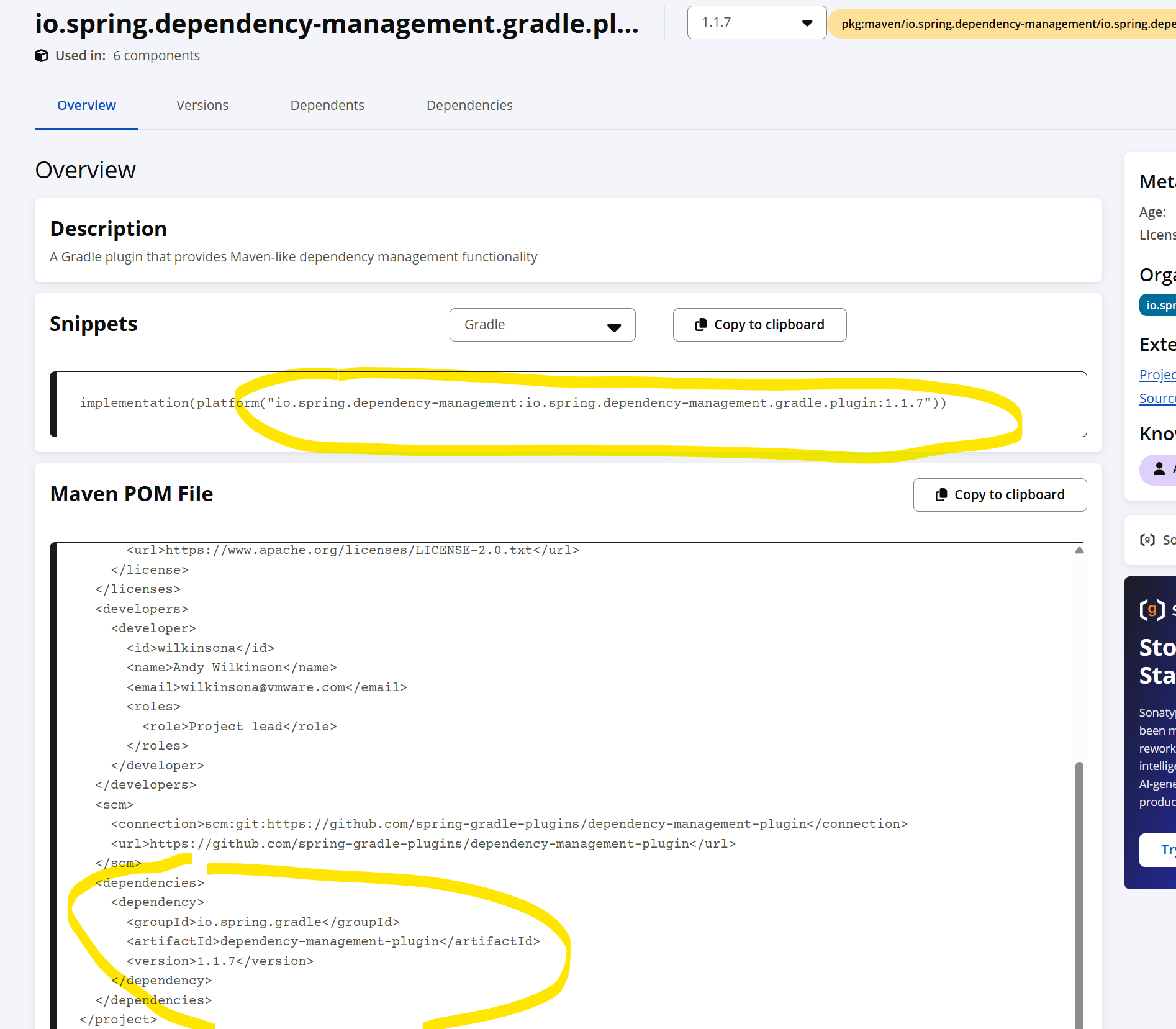Open the 1.1.7 version dropdown
Image resolution: width=1176 pixels, height=1029 pixels.
pos(756,23)
